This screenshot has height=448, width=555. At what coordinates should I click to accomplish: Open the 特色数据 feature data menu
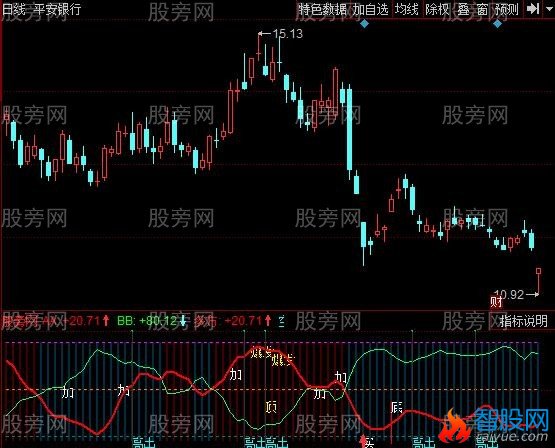pyautogui.click(x=322, y=10)
